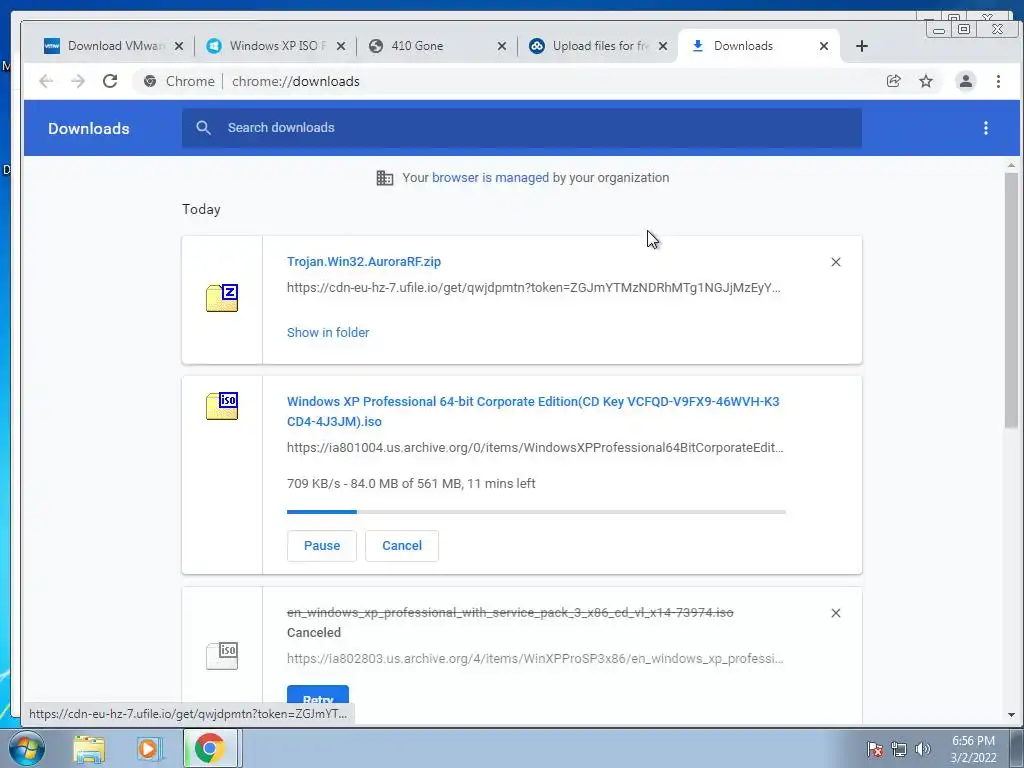Image resolution: width=1024 pixels, height=768 pixels.
Task: Bookmark this page with the star icon
Action: click(x=925, y=81)
